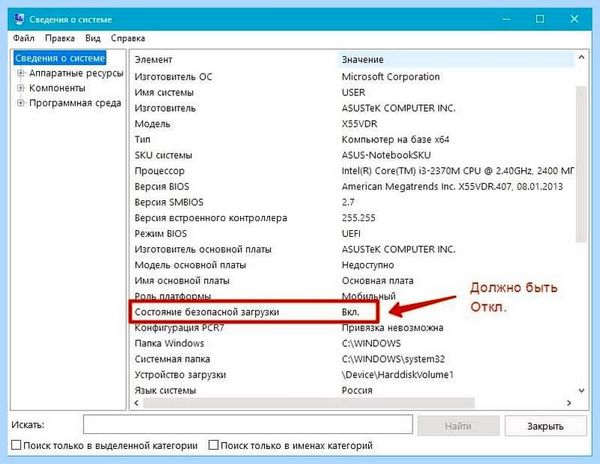Select the Версия встроенного контроллера row
Viewport: 600px width, 464px height.
tap(354, 218)
